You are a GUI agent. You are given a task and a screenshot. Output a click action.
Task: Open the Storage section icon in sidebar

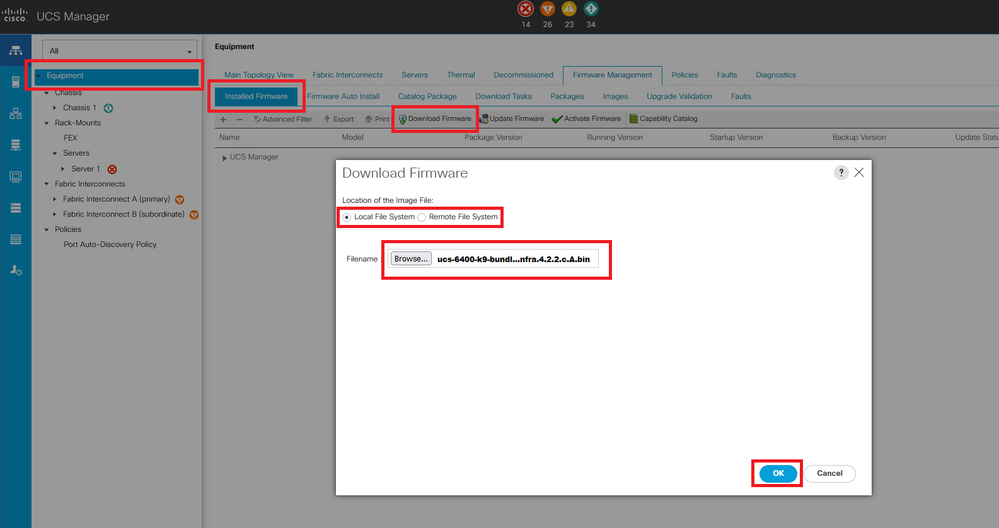tap(15, 208)
